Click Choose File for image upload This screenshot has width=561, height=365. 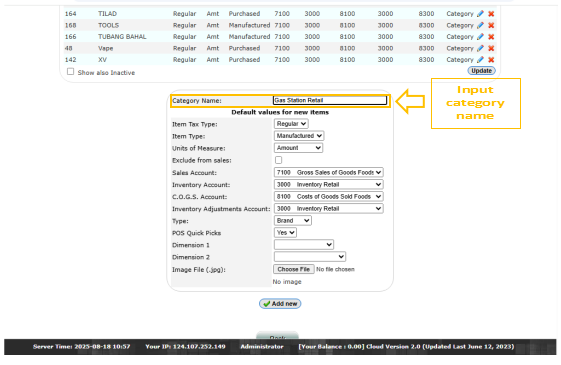click(294, 269)
